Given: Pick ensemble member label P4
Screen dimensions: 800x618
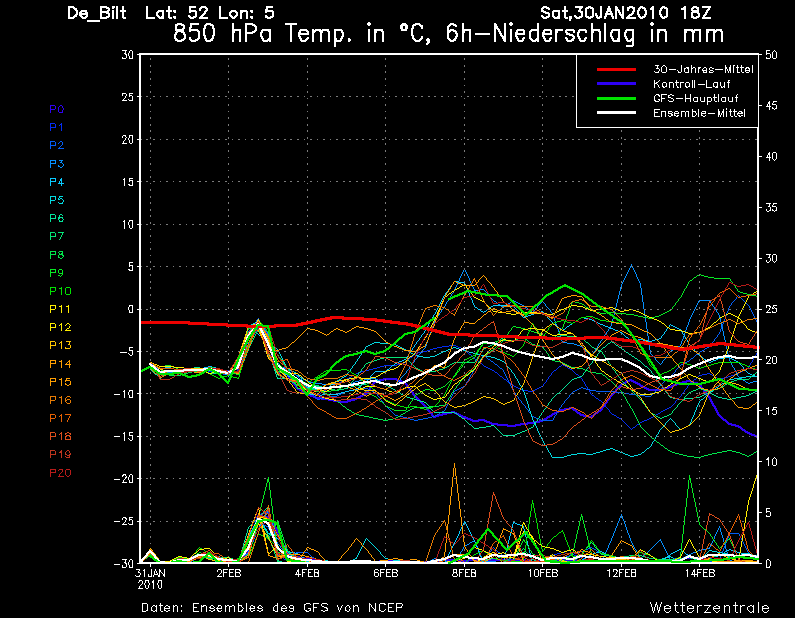Looking at the screenshot, I should coord(57,182).
